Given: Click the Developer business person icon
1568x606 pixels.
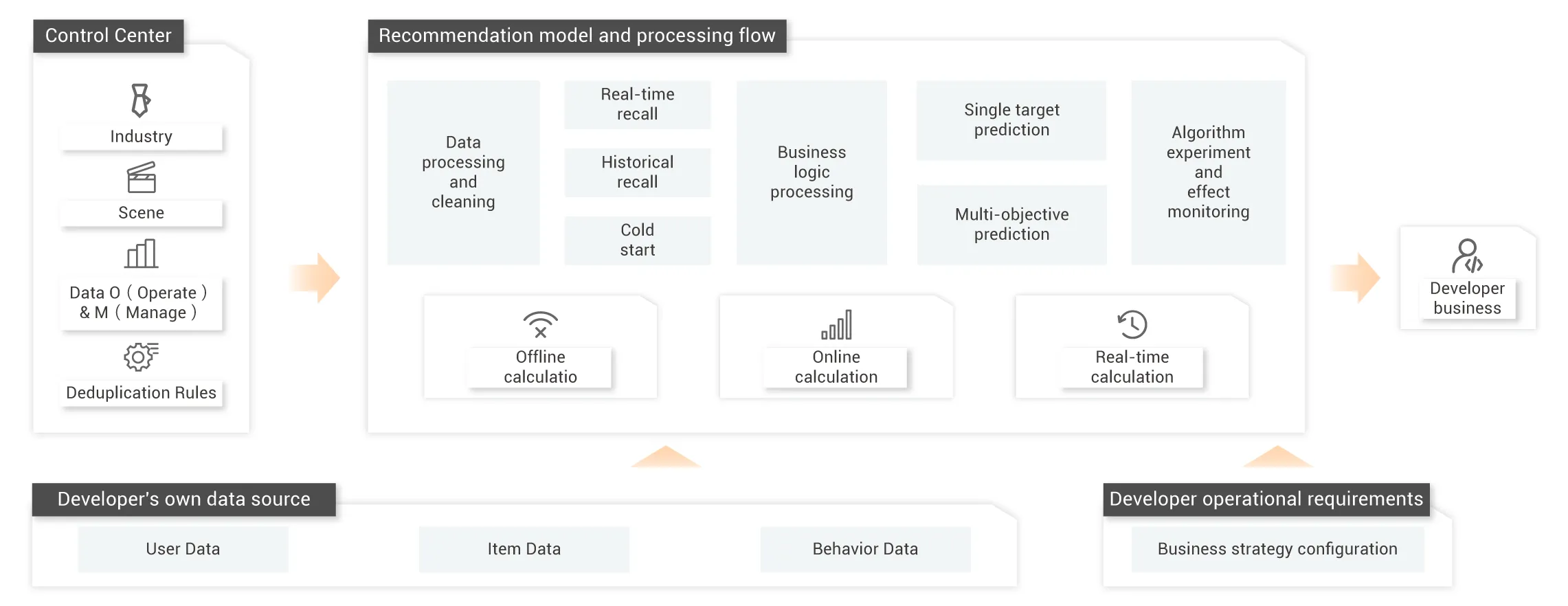Looking at the screenshot, I should point(1467,256).
